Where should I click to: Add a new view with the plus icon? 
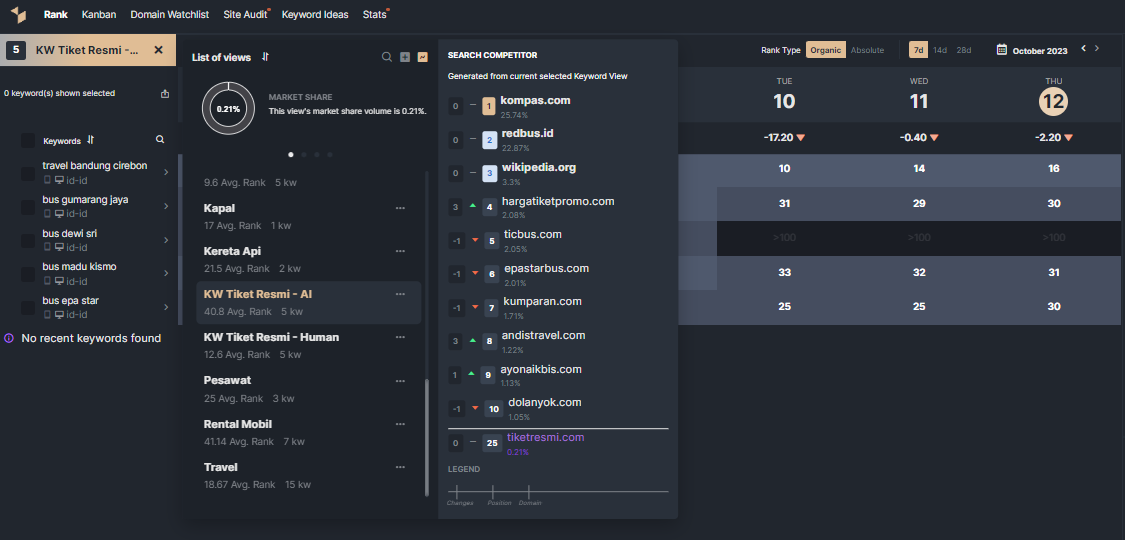pos(405,57)
